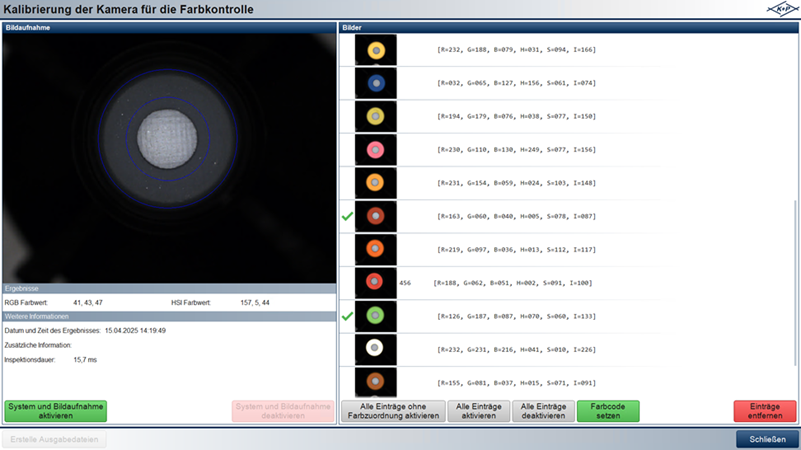801x450 pixels.
Task: Select the brown sample thumbnail R=155 G=081
Action: tap(375, 382)
